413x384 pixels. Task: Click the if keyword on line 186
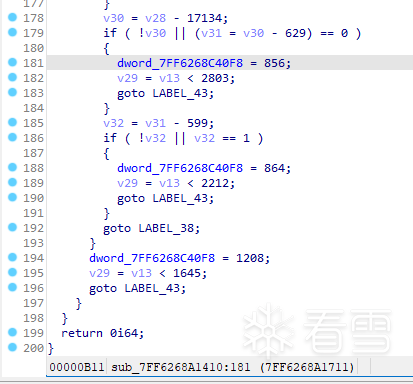pyautogui.click(x=110, y=138)
